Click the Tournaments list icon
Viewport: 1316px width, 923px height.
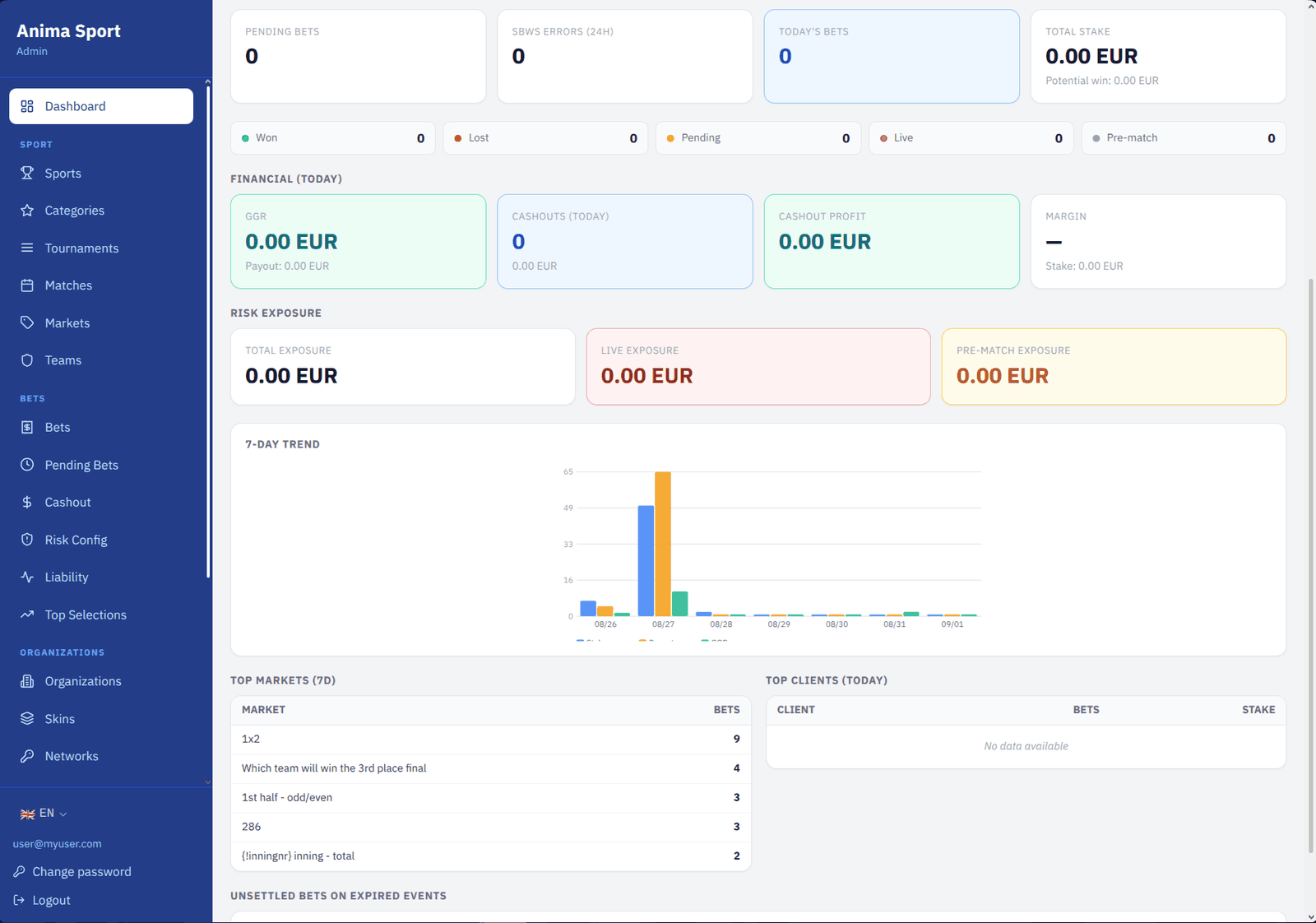(x=27, y=248)
